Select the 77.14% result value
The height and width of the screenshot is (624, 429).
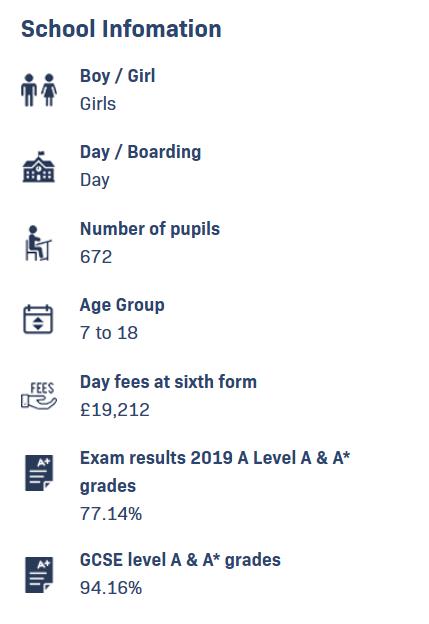click(x=111, y=513)
